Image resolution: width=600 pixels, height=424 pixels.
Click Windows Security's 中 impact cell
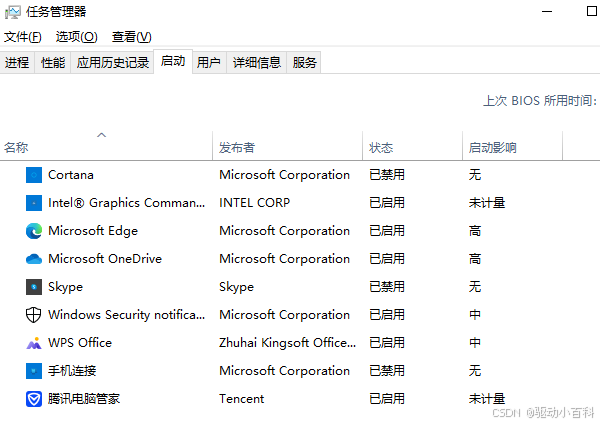click(x=475, y=315)
